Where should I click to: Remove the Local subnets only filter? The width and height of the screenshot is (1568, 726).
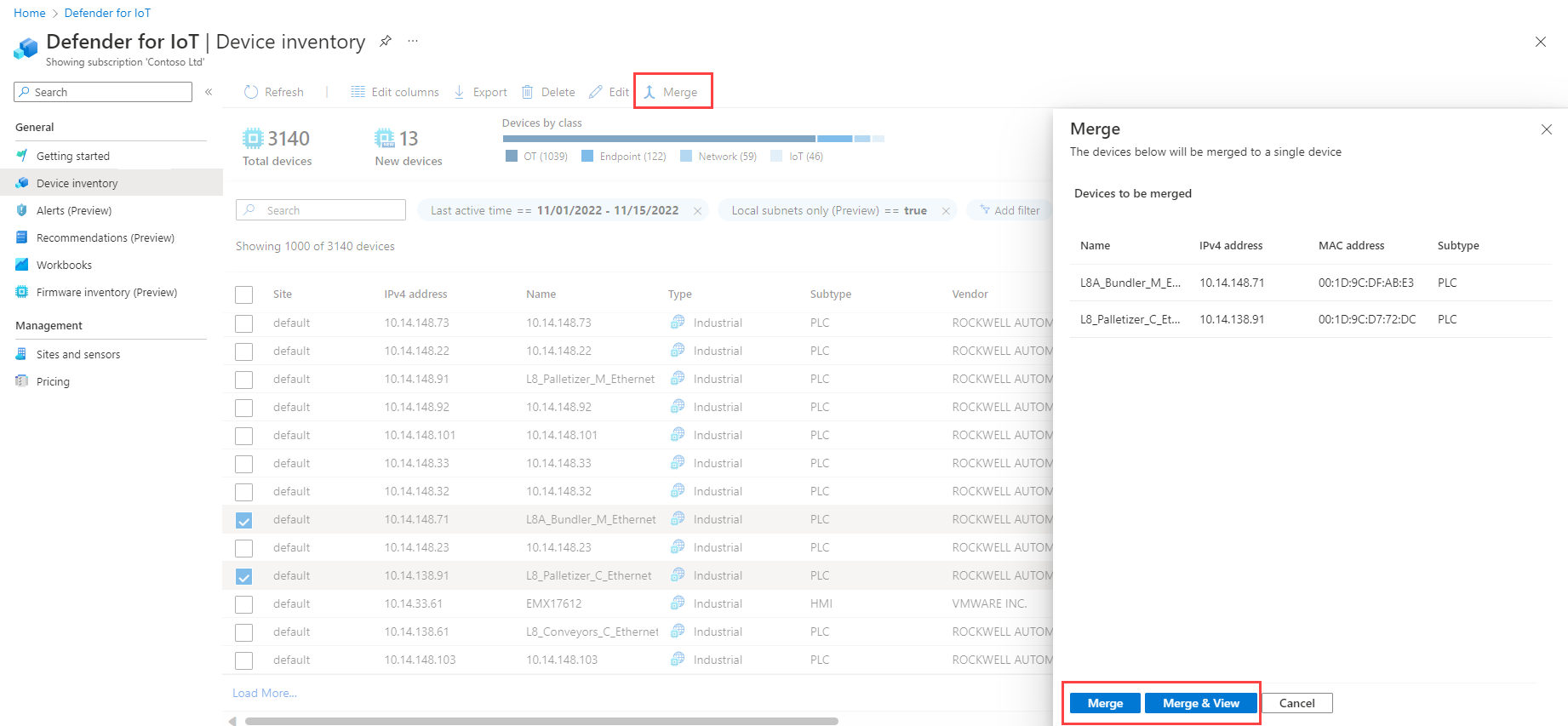tap(946, 211)
